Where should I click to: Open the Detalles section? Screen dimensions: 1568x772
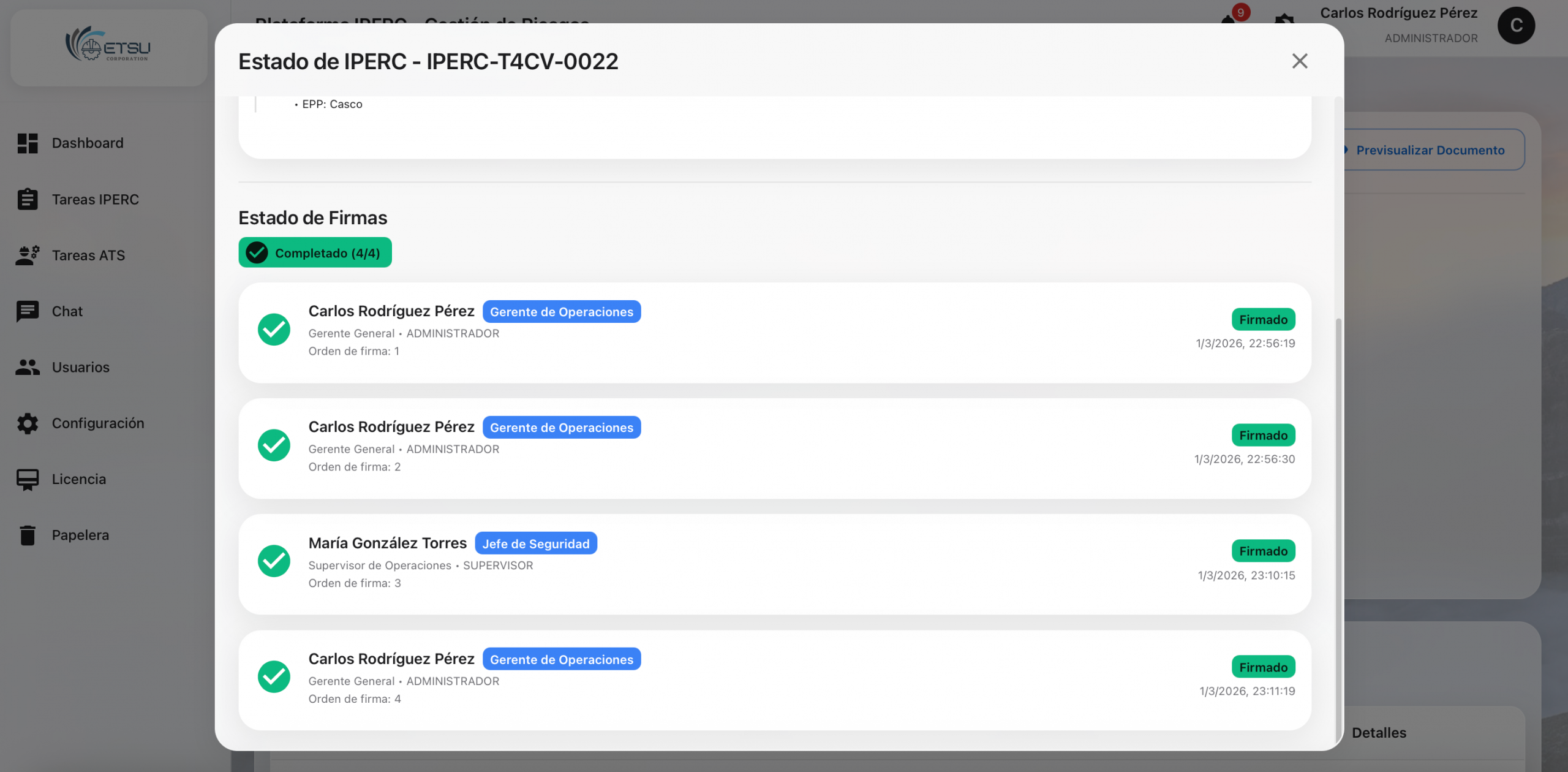pyautogui.click(x=1379, y=732)
